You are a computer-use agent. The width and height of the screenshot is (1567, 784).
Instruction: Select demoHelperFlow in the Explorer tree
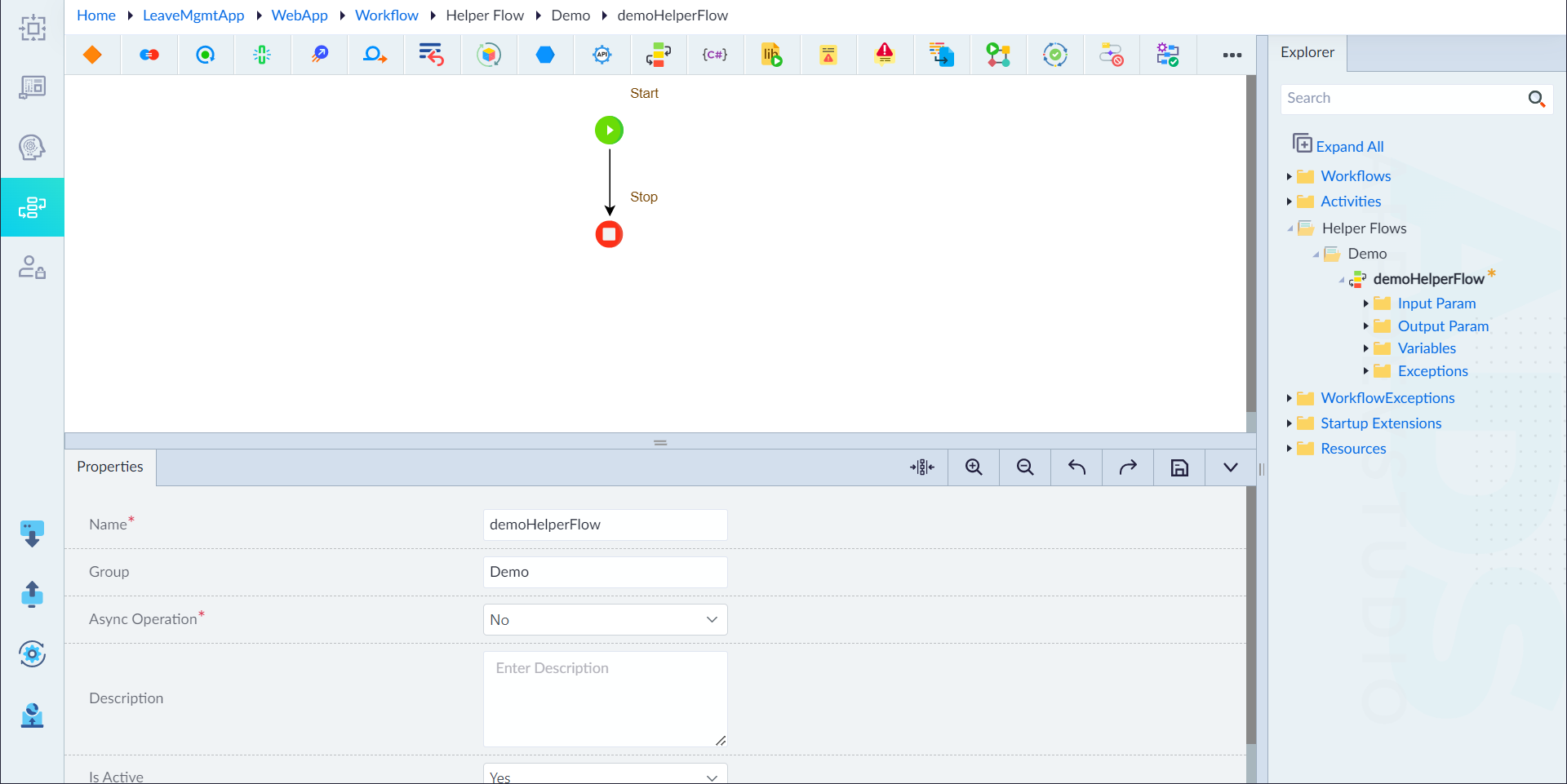[1428, 279]
